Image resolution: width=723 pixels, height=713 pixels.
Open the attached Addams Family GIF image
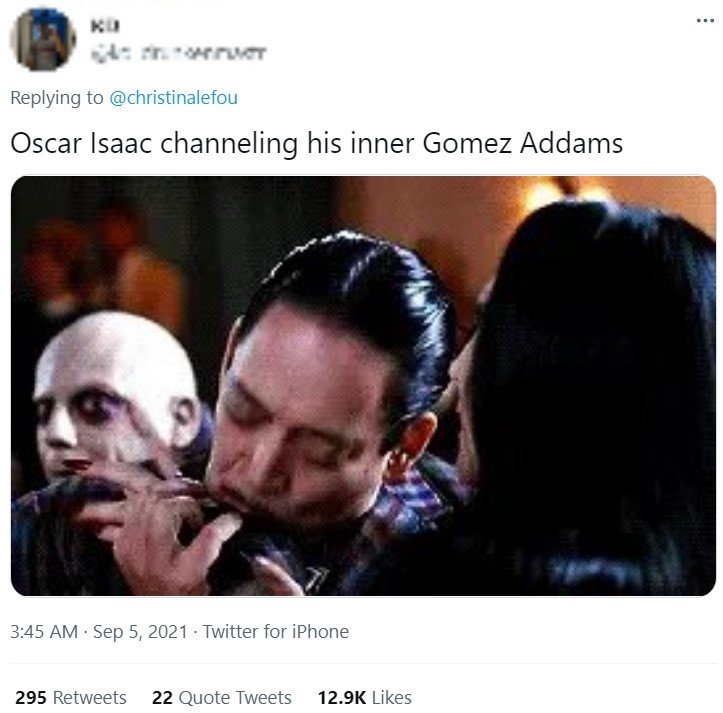363,386
